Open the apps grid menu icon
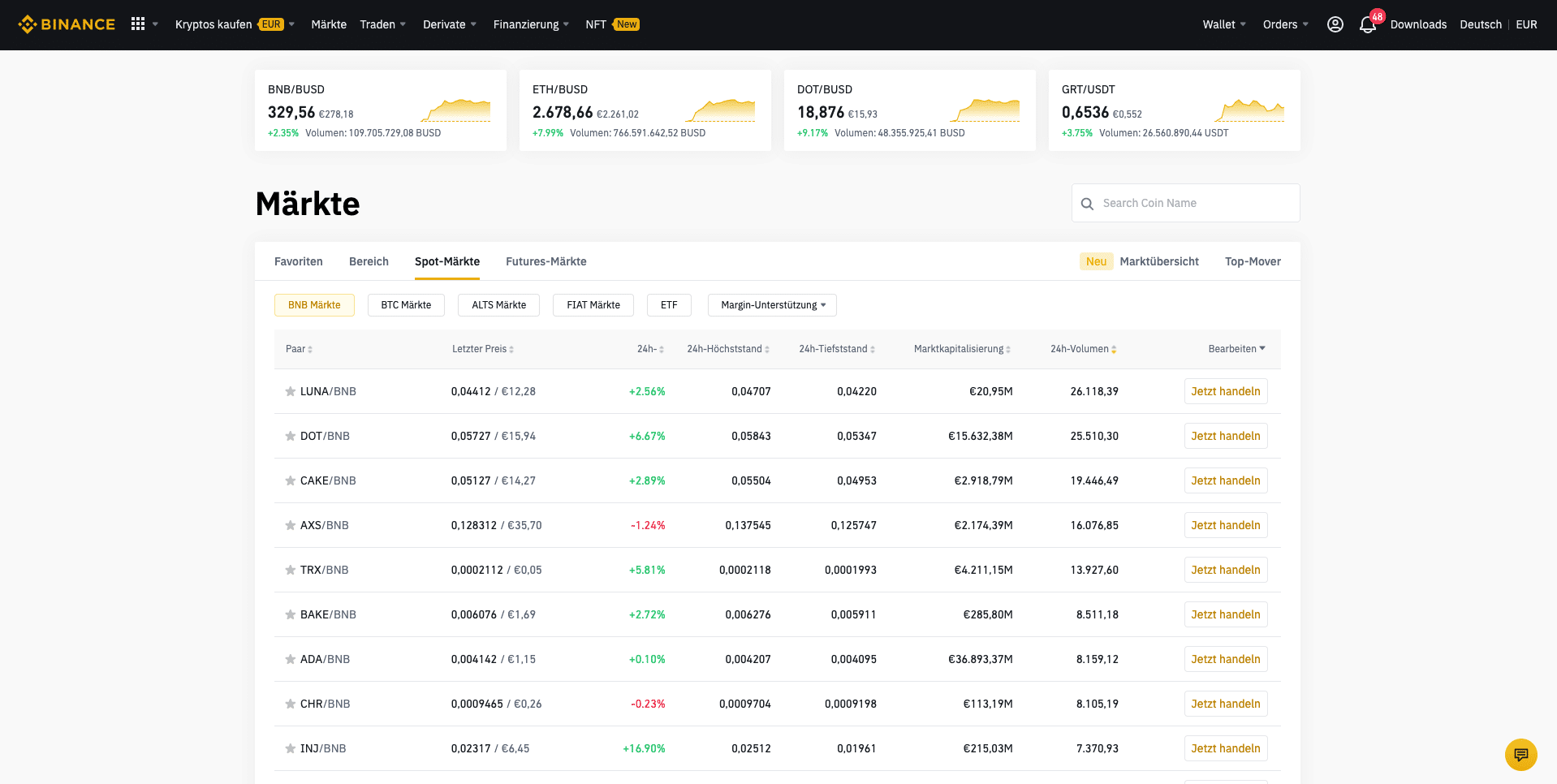This screenshot has height=784, width=1557. [x=138, y=24]
